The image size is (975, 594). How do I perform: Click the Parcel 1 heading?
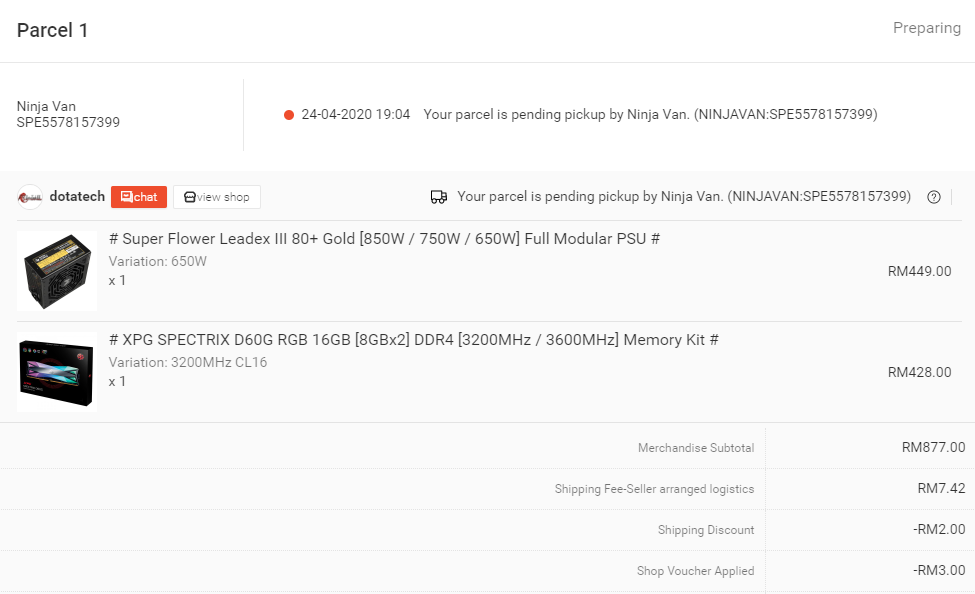pos(52,30)
